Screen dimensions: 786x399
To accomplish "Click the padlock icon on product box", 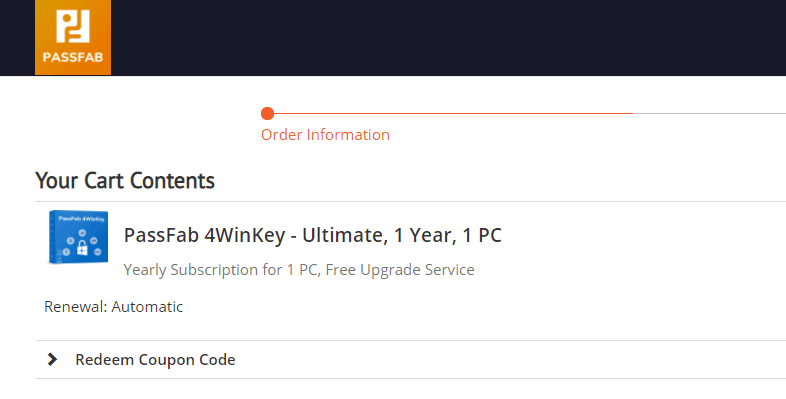I will tap(82, 247).
